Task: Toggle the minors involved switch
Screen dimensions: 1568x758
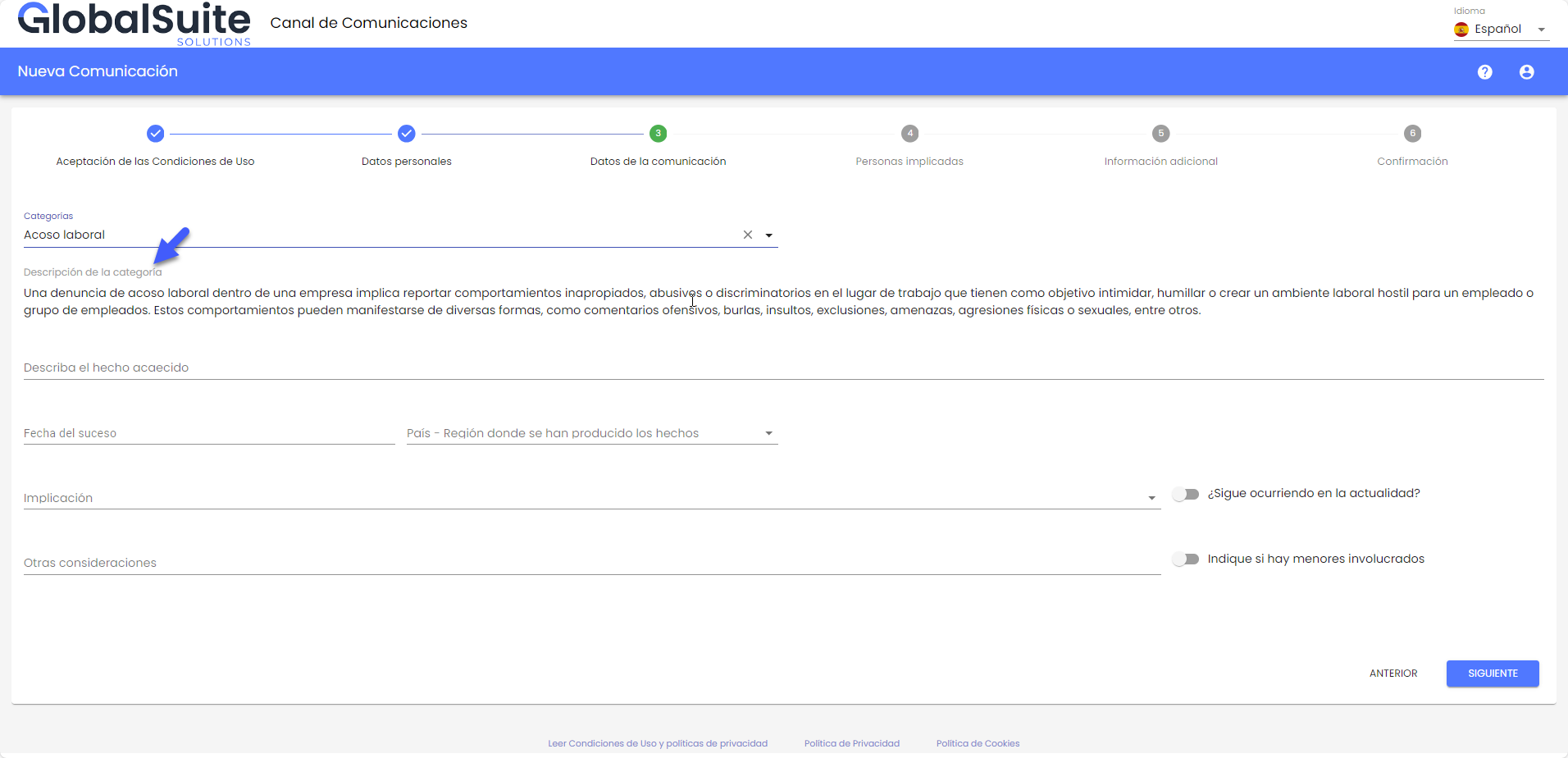Action: (x=1186, y=559)
